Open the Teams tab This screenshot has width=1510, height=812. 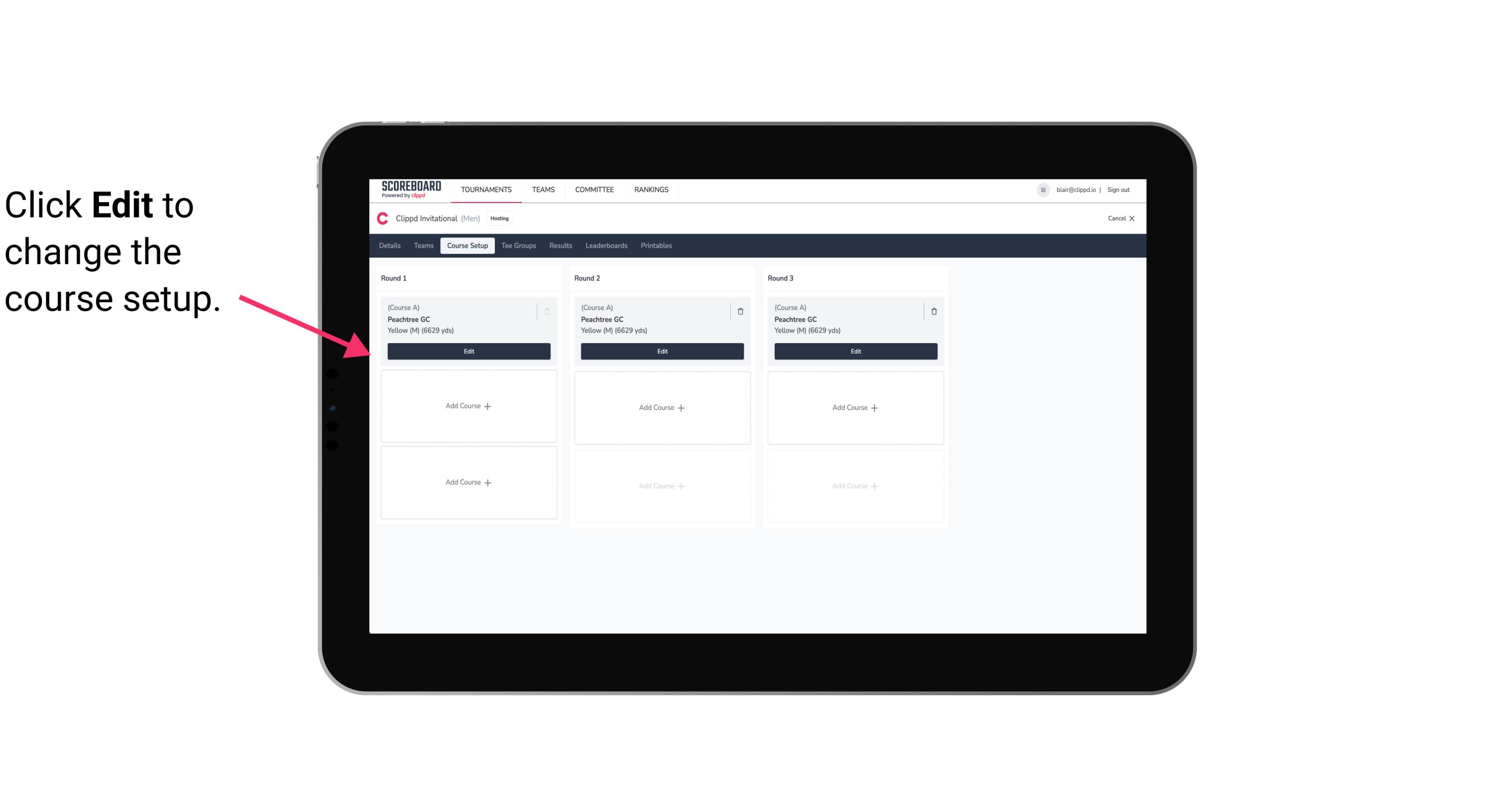pos(423,245)
